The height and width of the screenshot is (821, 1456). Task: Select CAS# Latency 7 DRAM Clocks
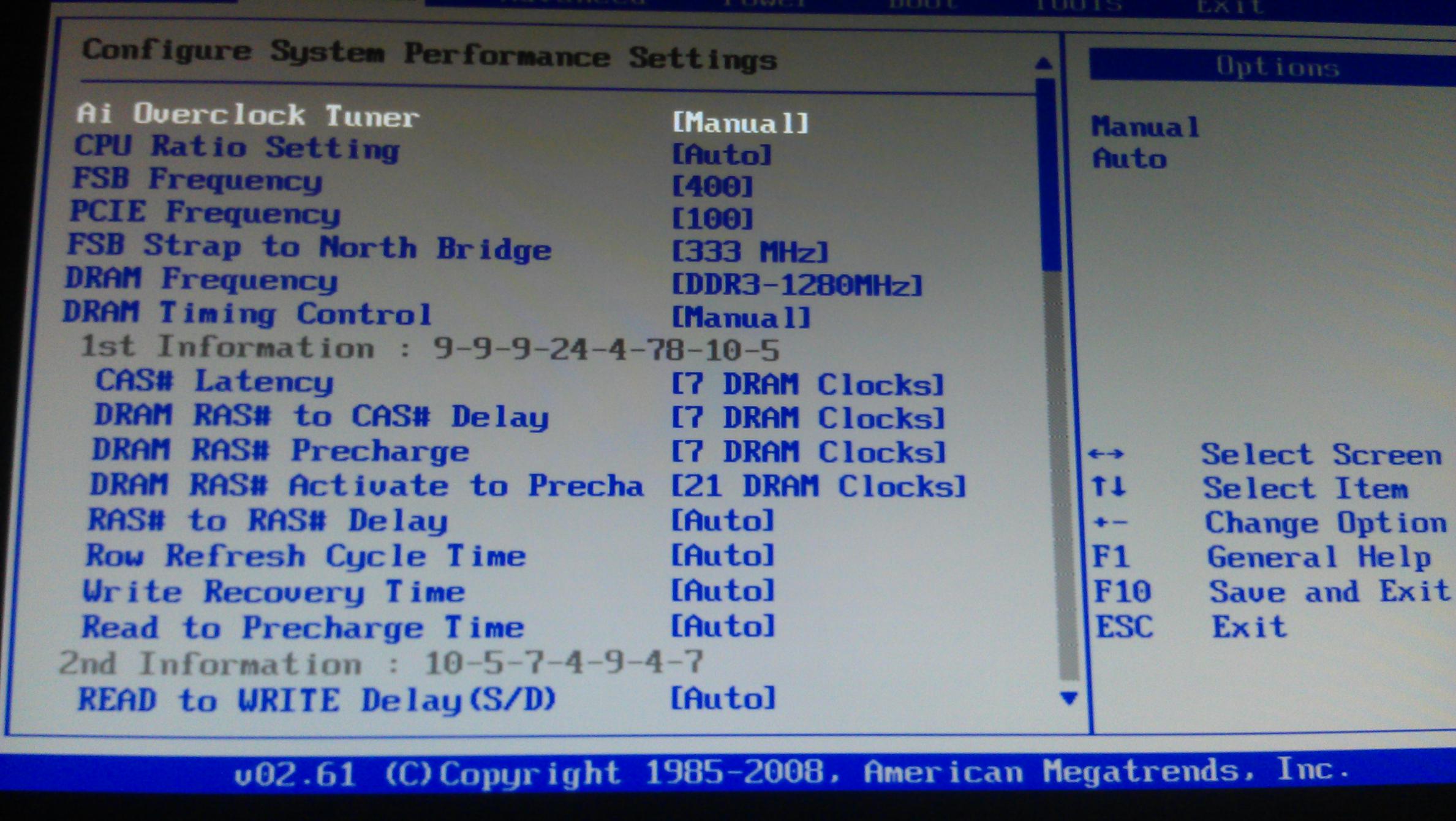pos(807,385)
